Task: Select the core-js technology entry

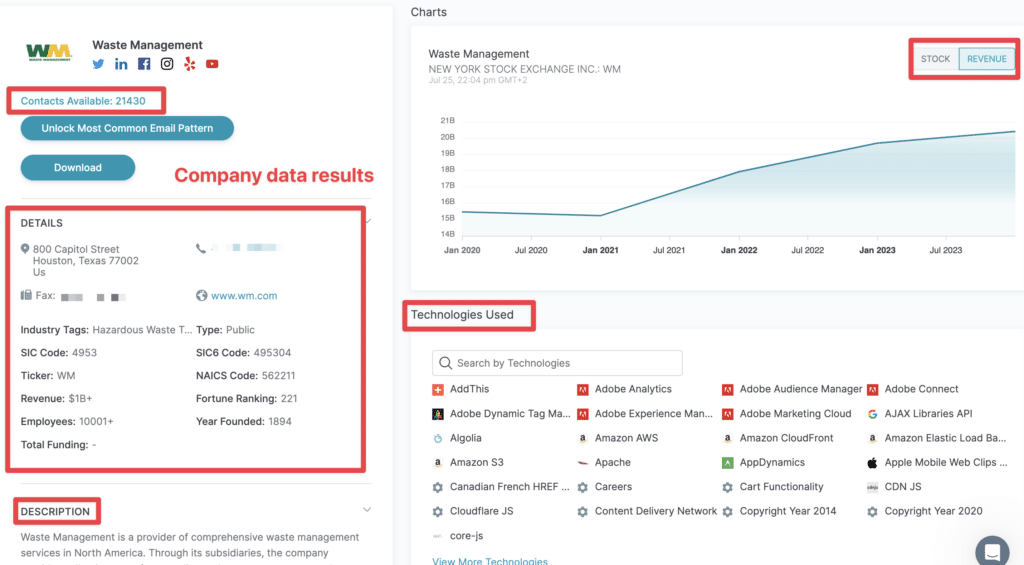Action: [x=466, y=536]
